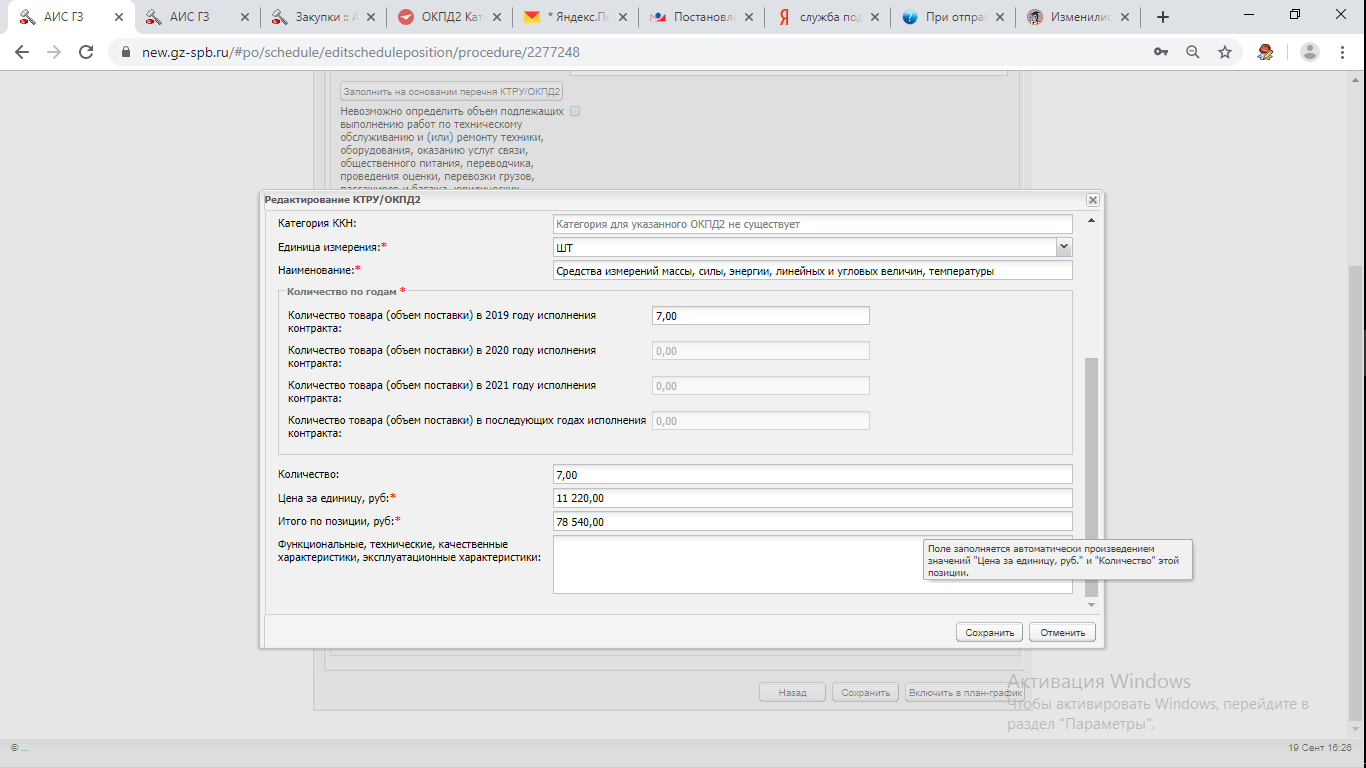Save the dialog with Сохранить

[x=990, y=632]
